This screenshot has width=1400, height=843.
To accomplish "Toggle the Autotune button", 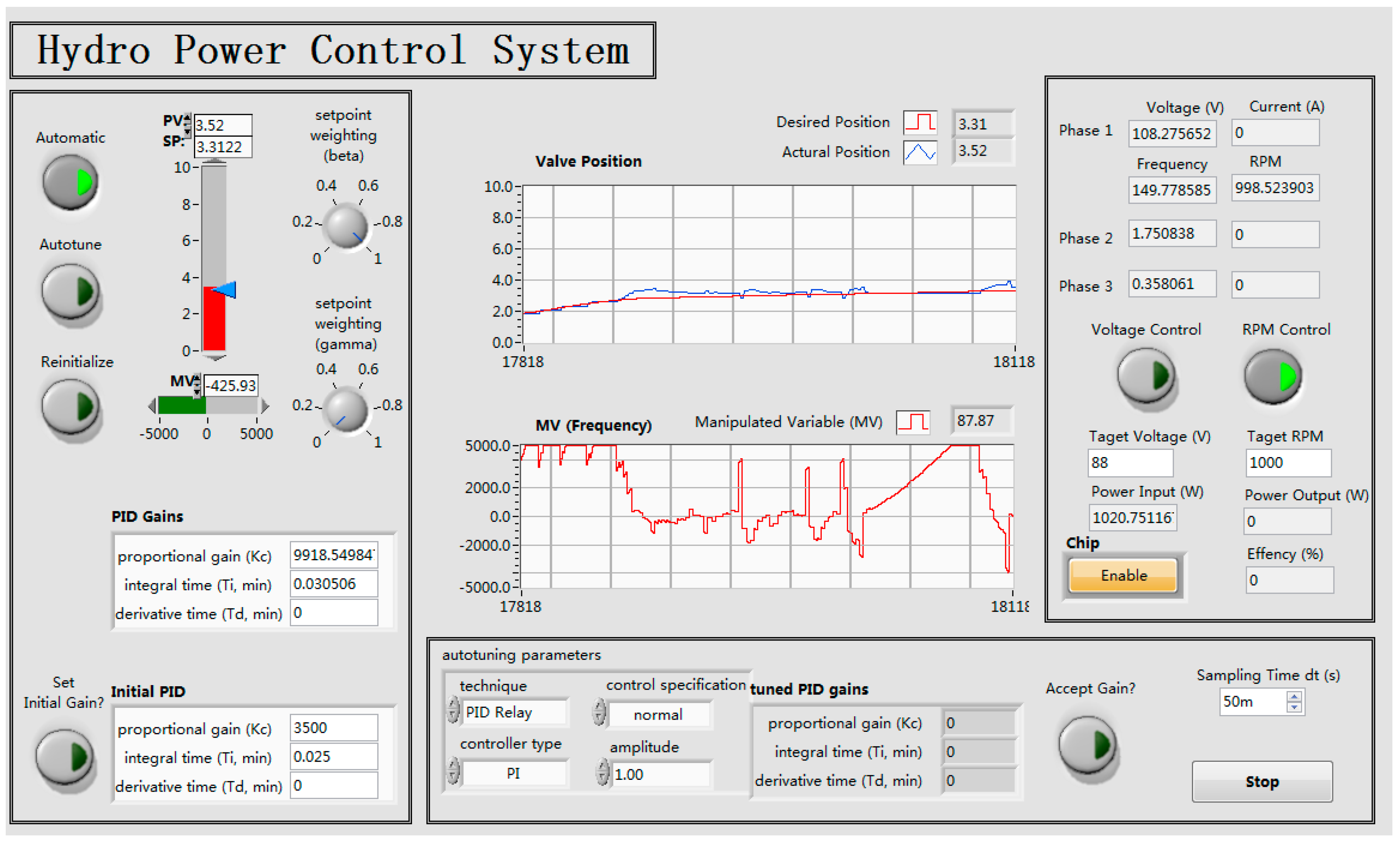I will pyautogui.click(x=70, y=291).
